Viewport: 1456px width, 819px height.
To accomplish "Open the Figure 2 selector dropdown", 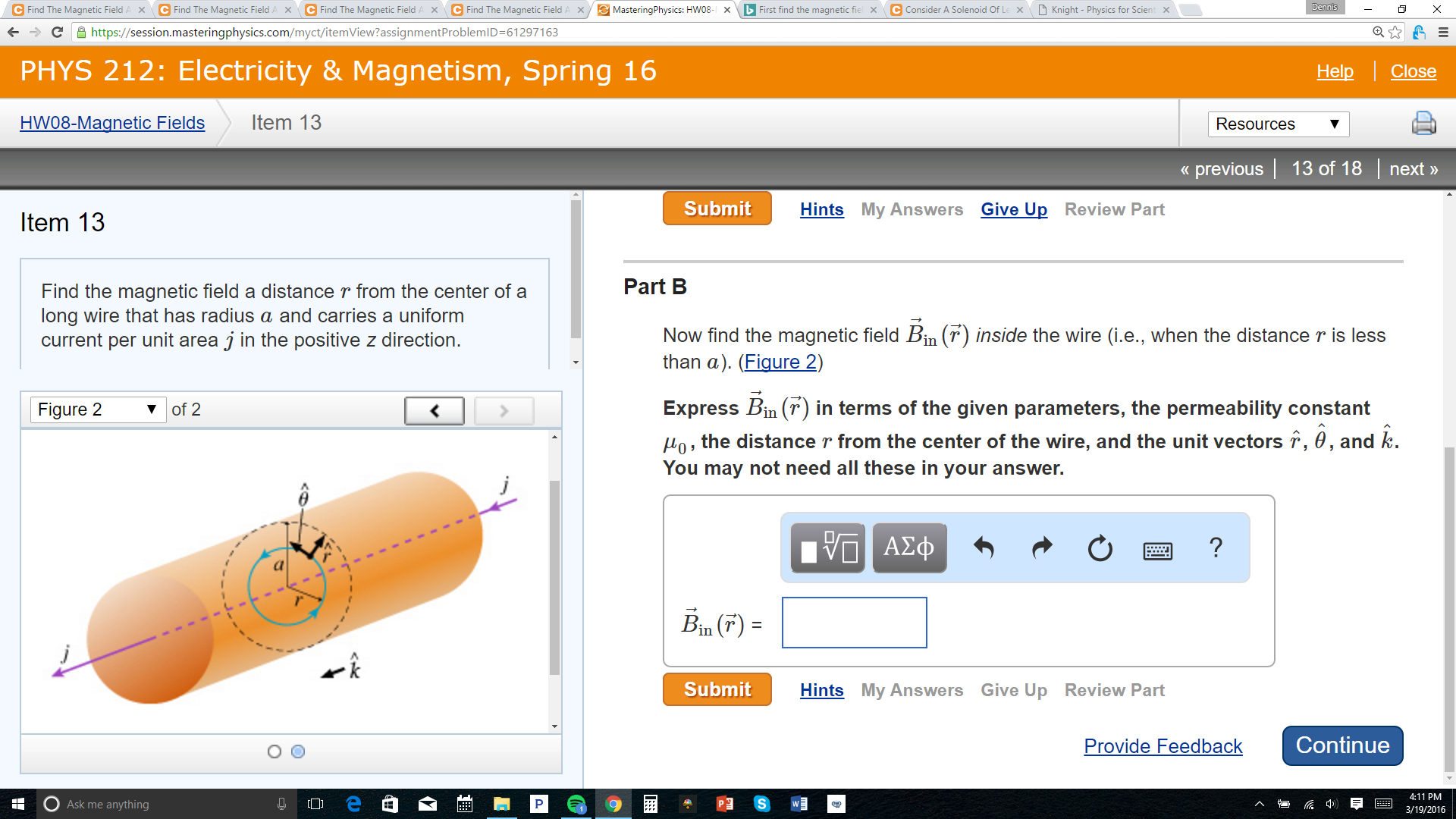I will click(x=97, y=409).
